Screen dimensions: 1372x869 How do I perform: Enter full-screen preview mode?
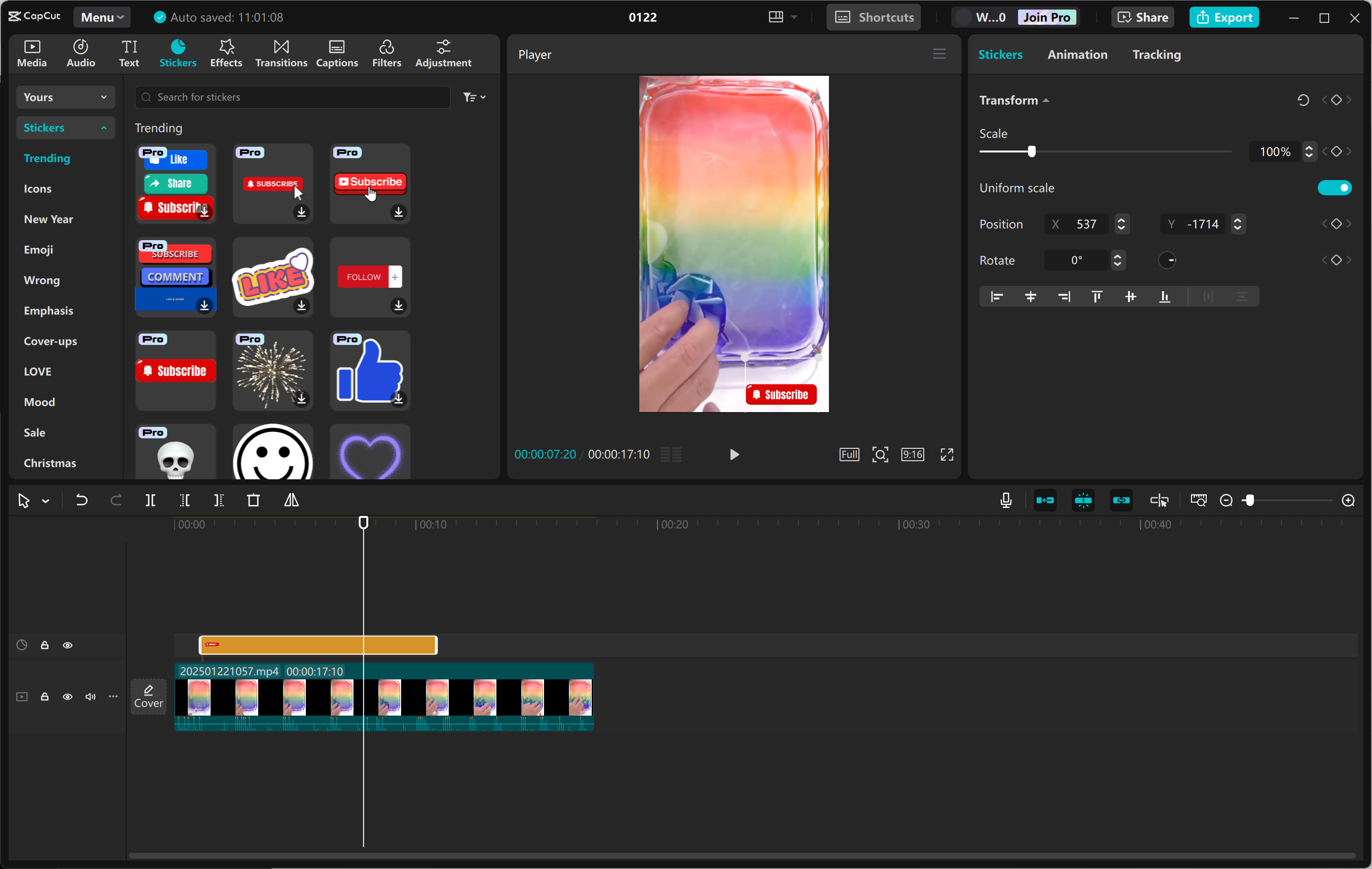coord(947,454)
